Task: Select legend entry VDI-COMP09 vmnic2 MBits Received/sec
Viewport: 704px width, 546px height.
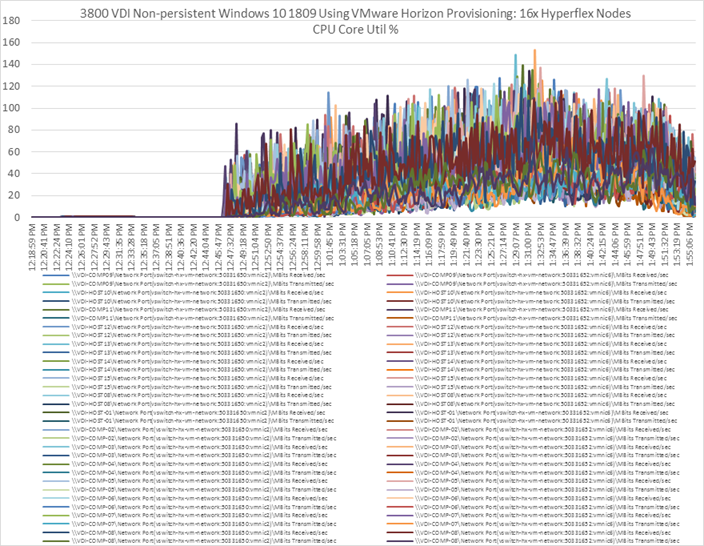Action: (x=184, y=275)
